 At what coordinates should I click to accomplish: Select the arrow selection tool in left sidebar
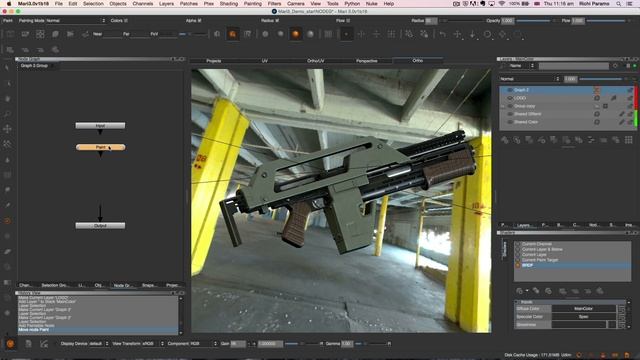click(x=7, y=68)
